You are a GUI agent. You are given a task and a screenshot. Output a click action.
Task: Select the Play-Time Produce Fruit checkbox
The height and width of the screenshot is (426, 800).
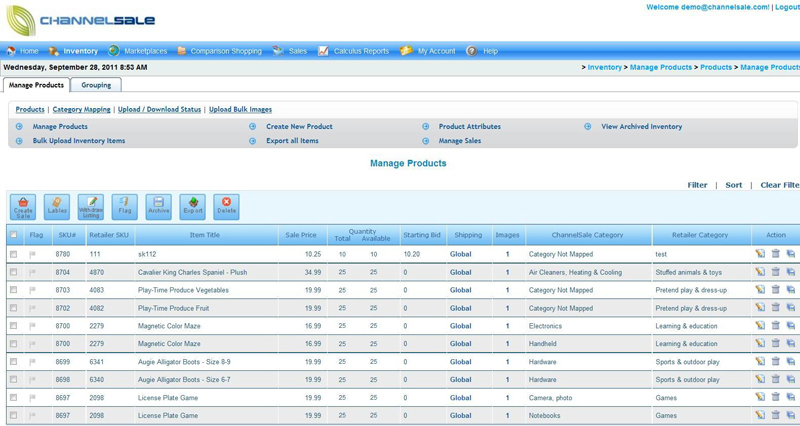pyautogui.click(x=13, y=308)
